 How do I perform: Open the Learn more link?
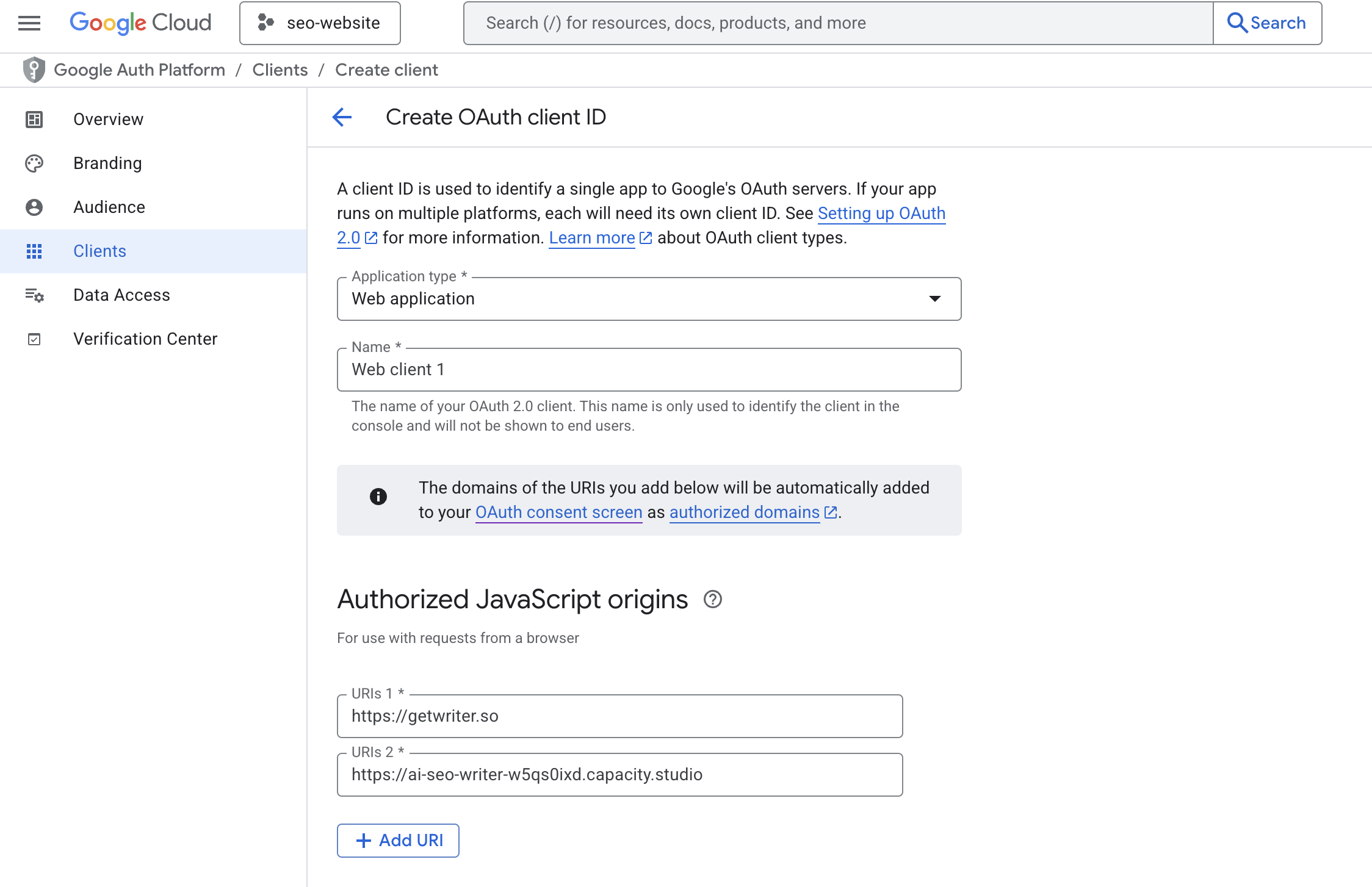coord(592,238)
